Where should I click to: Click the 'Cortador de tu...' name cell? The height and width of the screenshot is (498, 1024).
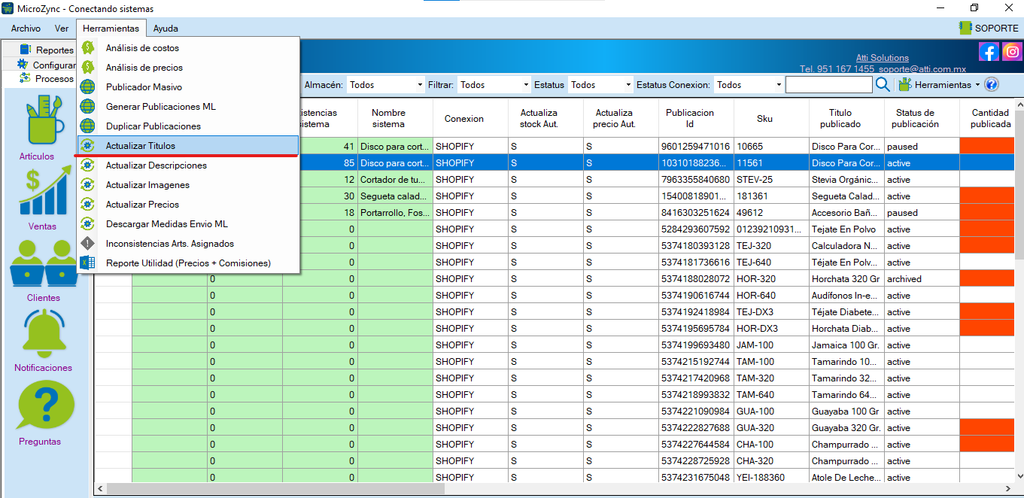pos(395,179)
